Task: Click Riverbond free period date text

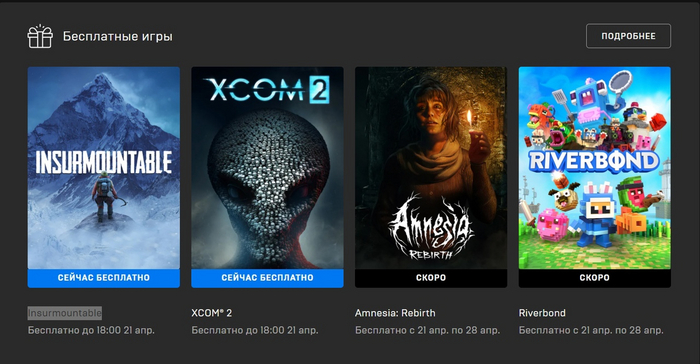Action: 591,331
